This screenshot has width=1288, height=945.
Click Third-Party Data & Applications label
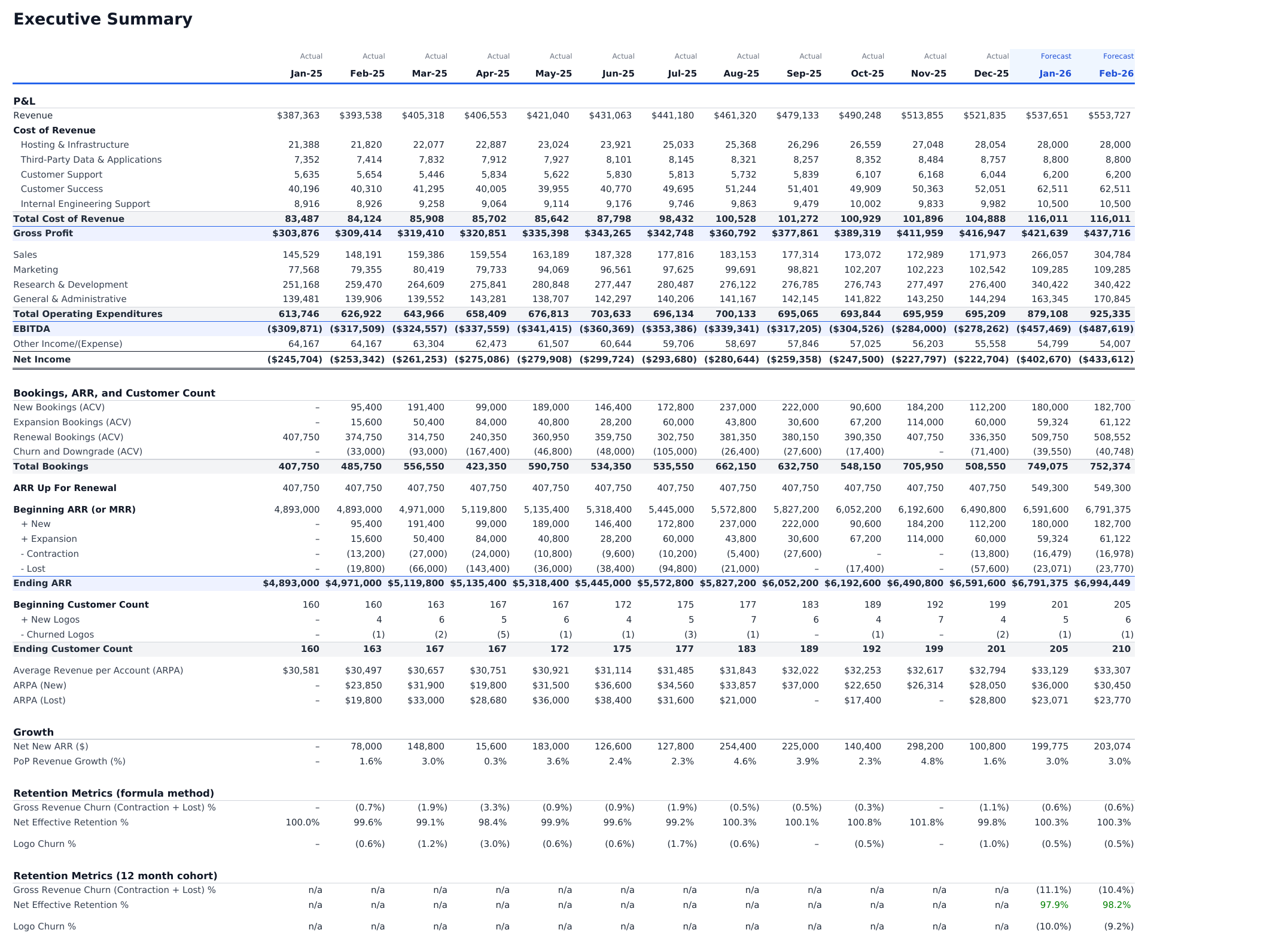click(91, 160)
